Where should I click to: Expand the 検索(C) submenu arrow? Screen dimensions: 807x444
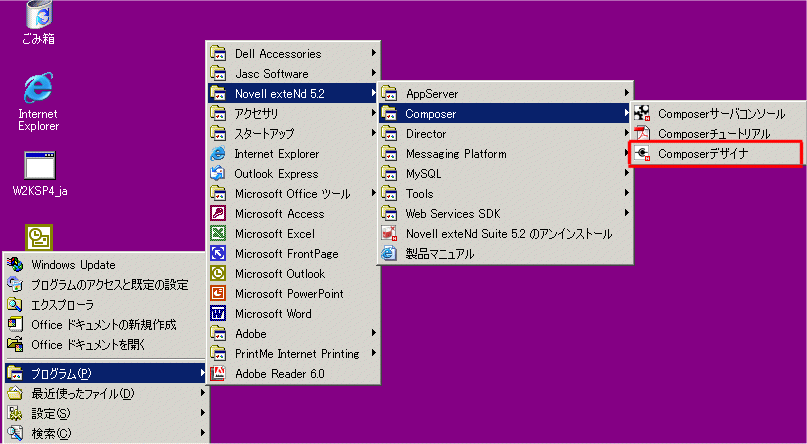(x=203, y=433)
